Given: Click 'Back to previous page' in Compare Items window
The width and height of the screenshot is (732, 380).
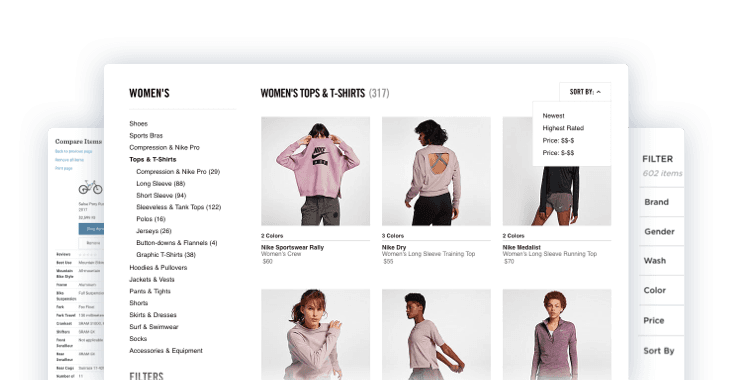Looking at the screenshot, I should pos(73,151).
